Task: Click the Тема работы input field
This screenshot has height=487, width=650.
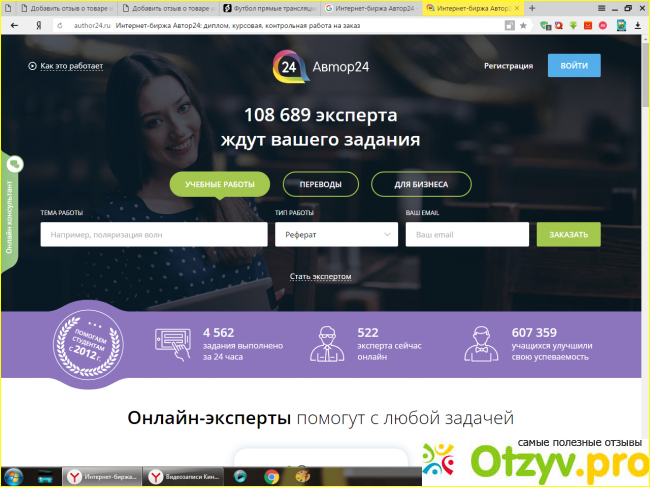Action: 153,235
